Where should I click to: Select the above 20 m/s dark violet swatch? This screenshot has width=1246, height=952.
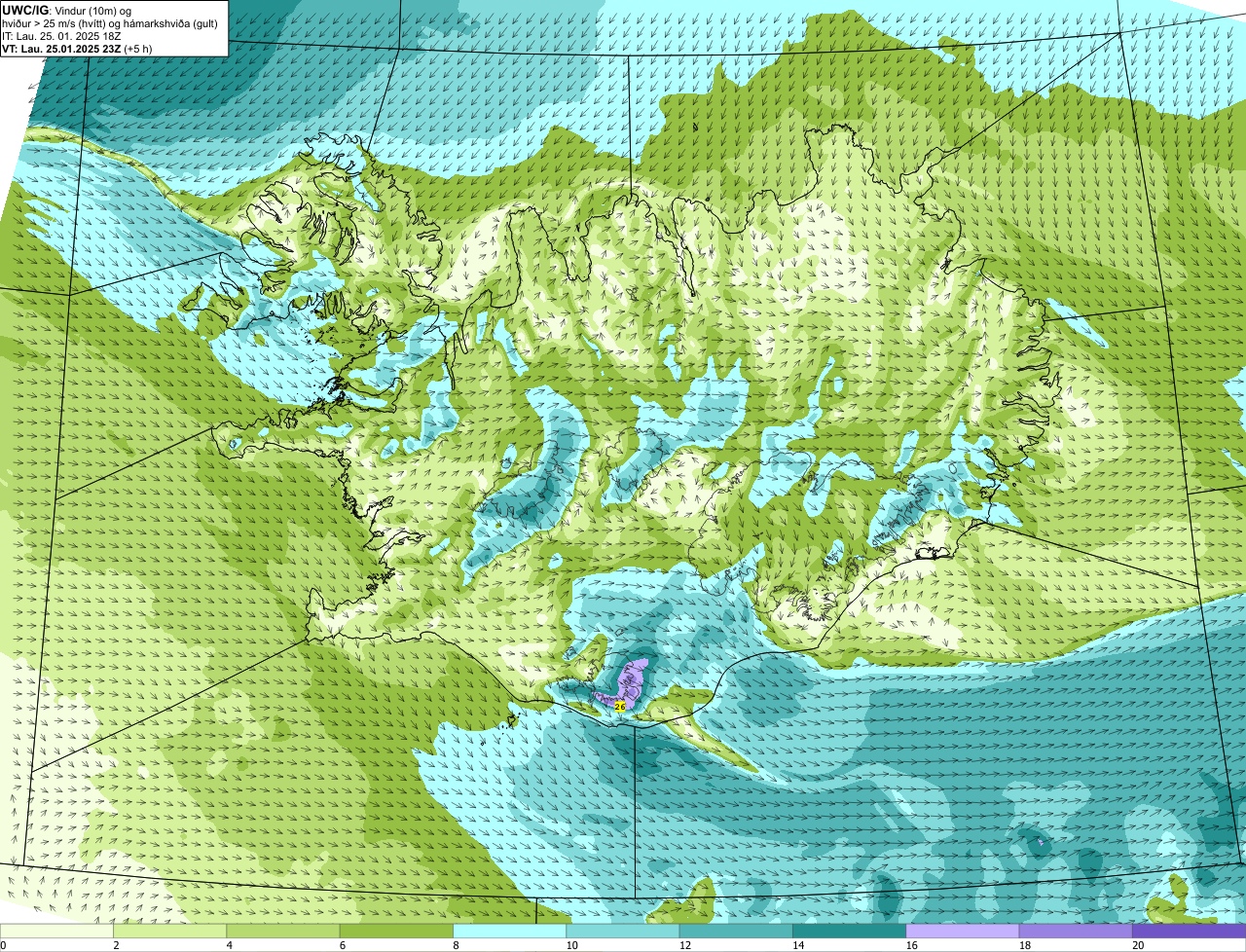click(x=1190, y=932)
